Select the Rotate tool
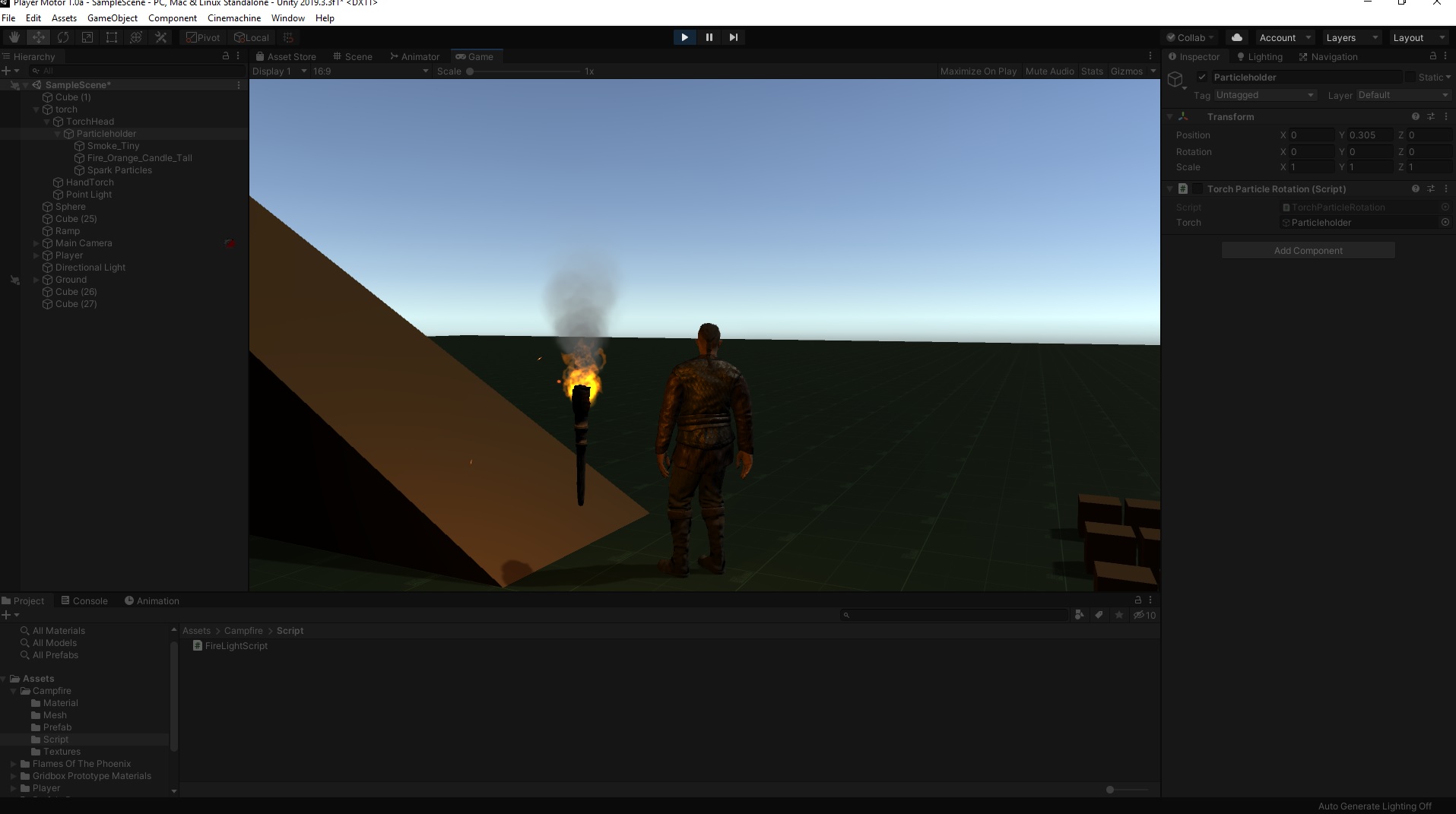 (63, 36)
